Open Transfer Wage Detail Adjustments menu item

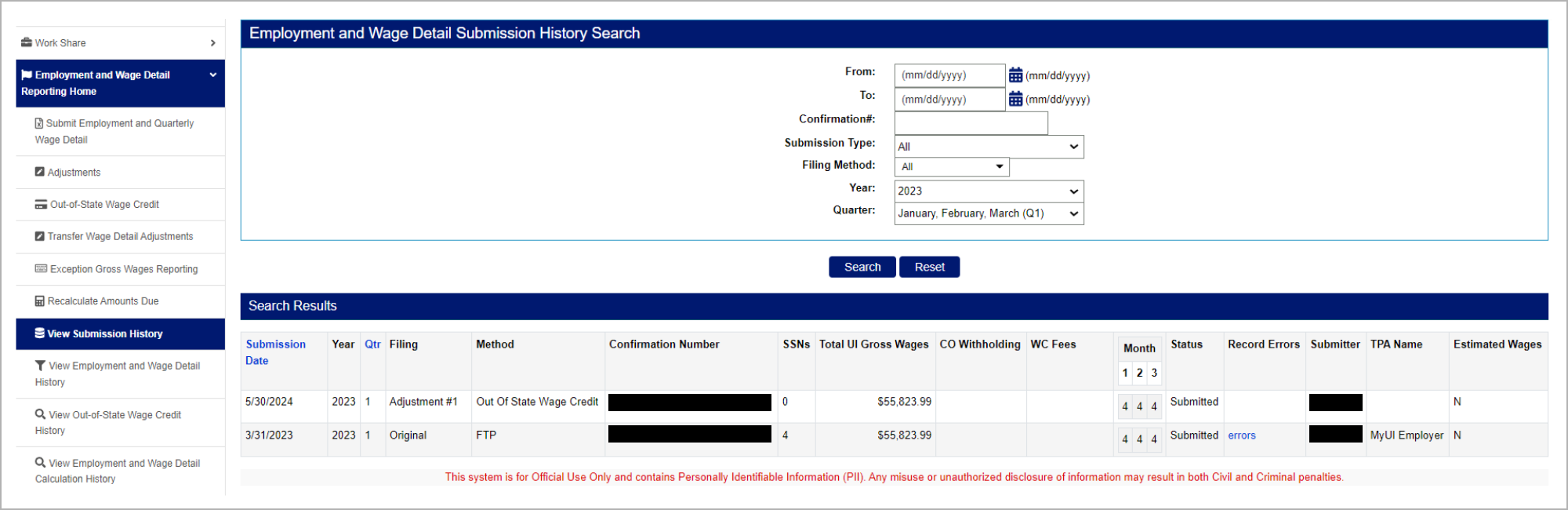click(120, 237)
